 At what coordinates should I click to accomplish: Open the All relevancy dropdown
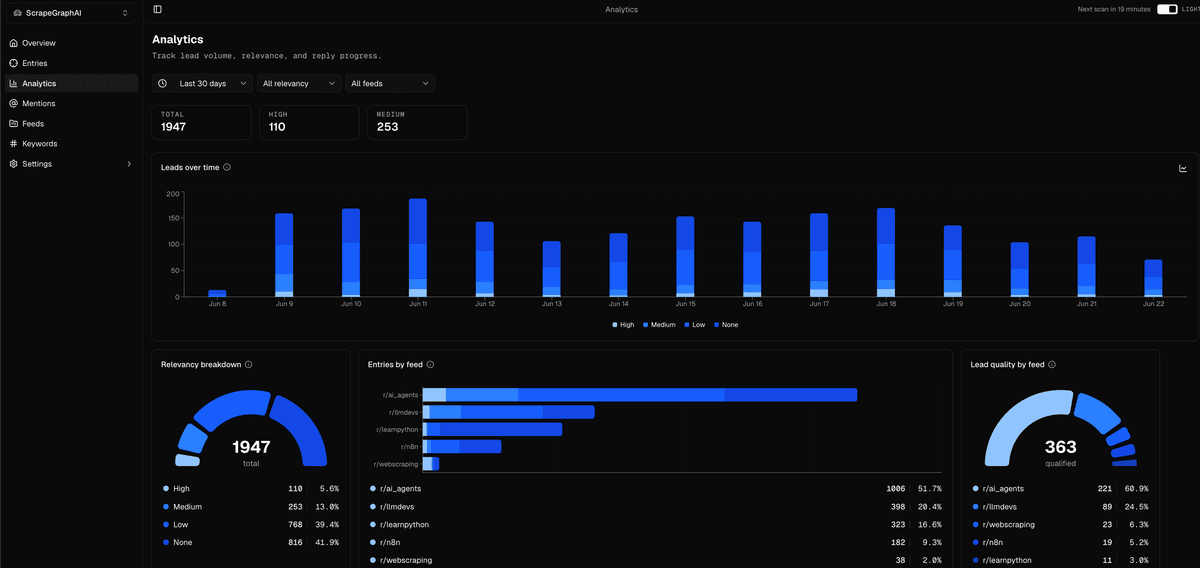299,84
